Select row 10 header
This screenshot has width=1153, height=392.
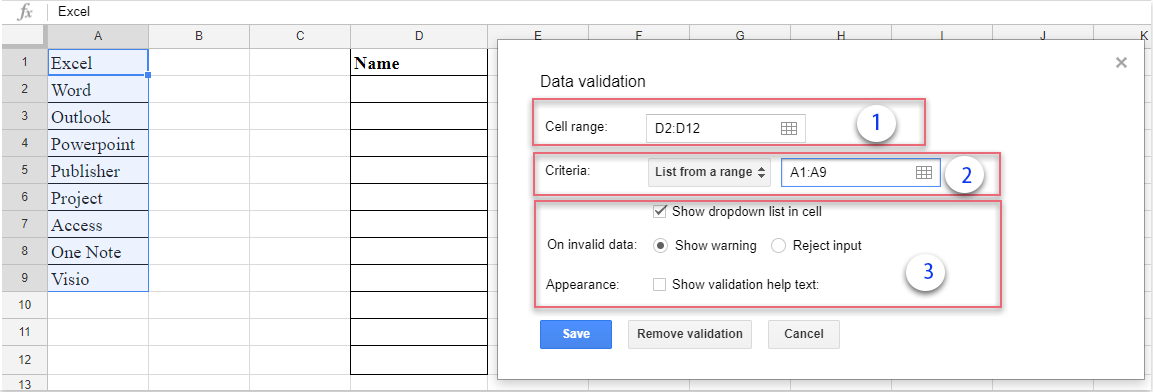(x=24, y=304)
